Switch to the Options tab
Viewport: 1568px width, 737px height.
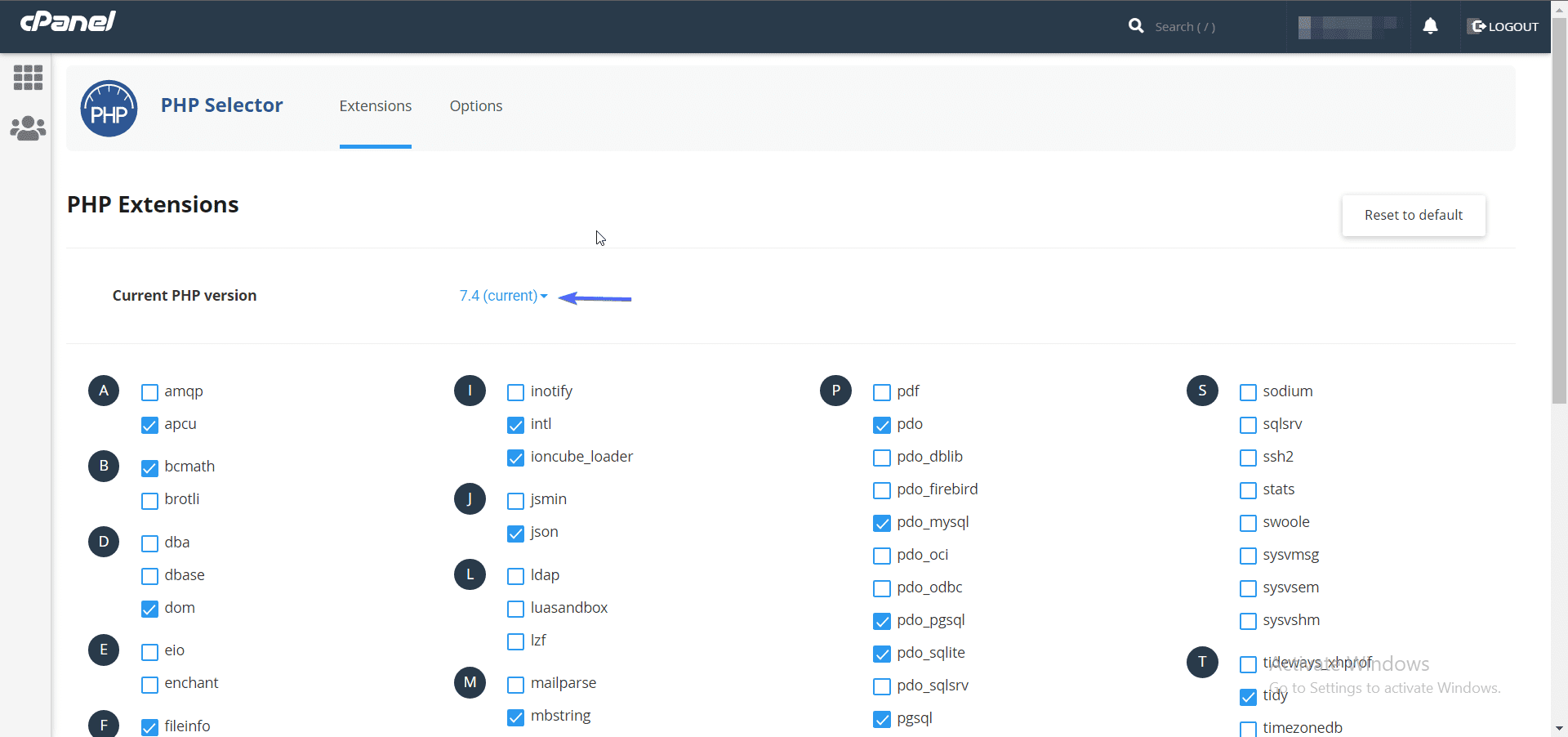(x=476, y=106)
